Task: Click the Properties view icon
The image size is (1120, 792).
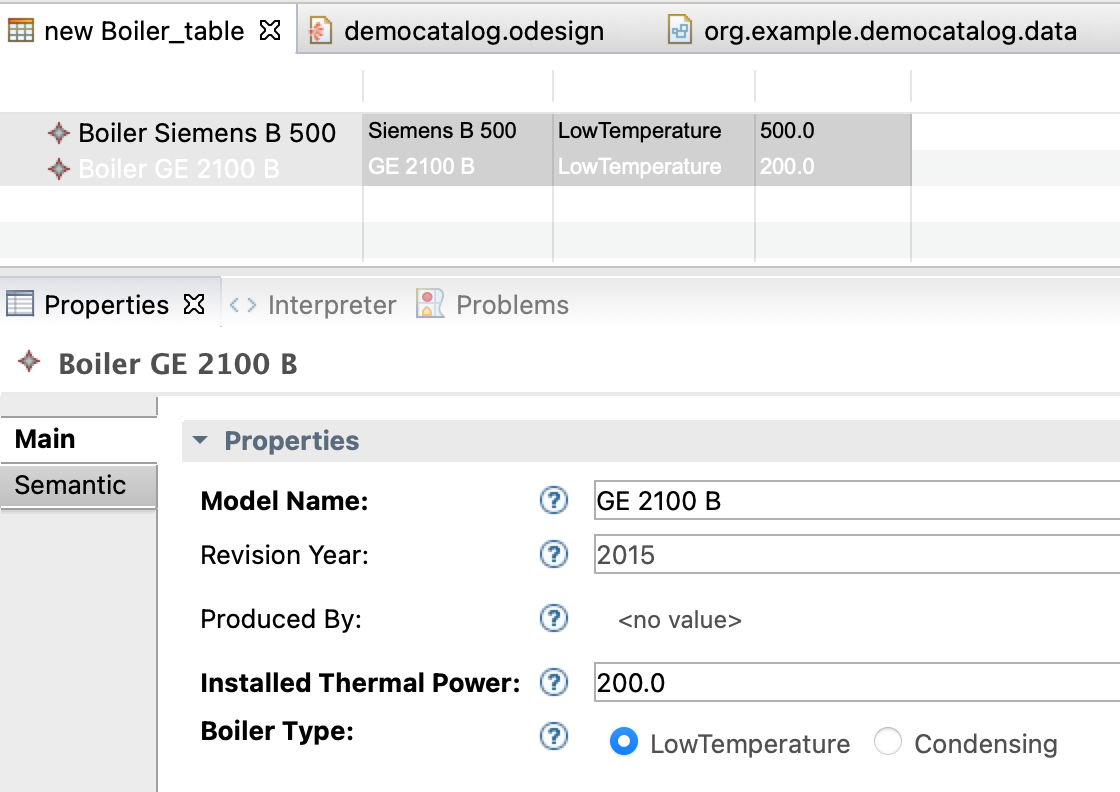Action: tap(20, 304)
